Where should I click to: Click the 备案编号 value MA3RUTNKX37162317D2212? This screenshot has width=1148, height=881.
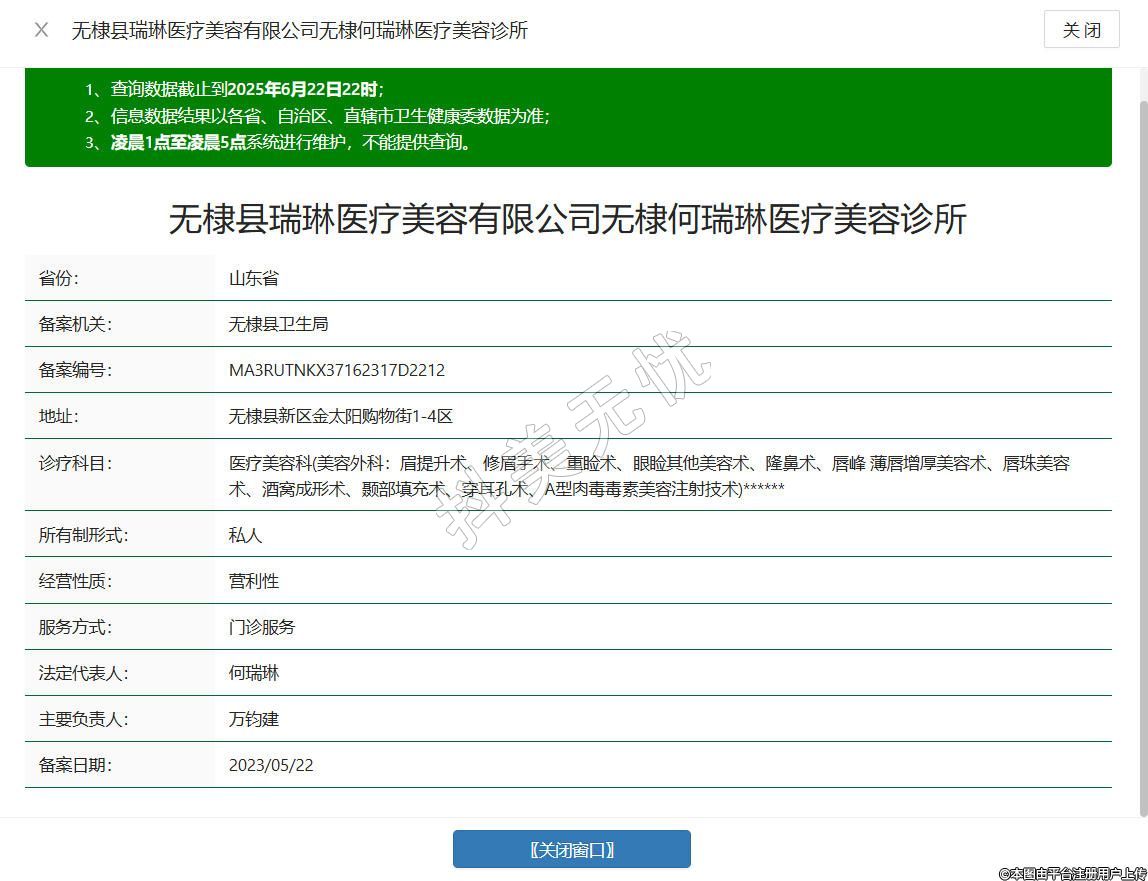pyautogui.click(x=336, y=370)
